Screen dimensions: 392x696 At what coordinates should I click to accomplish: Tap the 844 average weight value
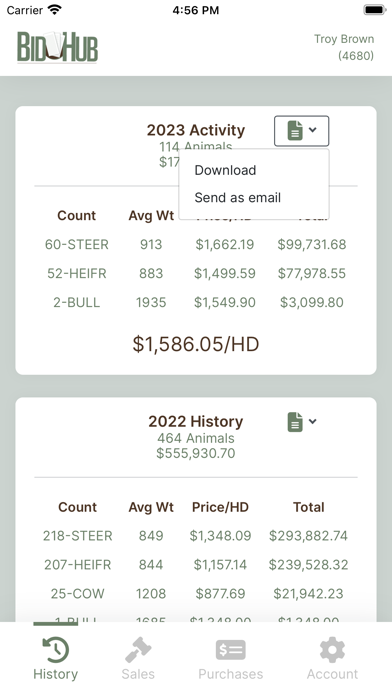pyautogui.click(x=151, y=565)
